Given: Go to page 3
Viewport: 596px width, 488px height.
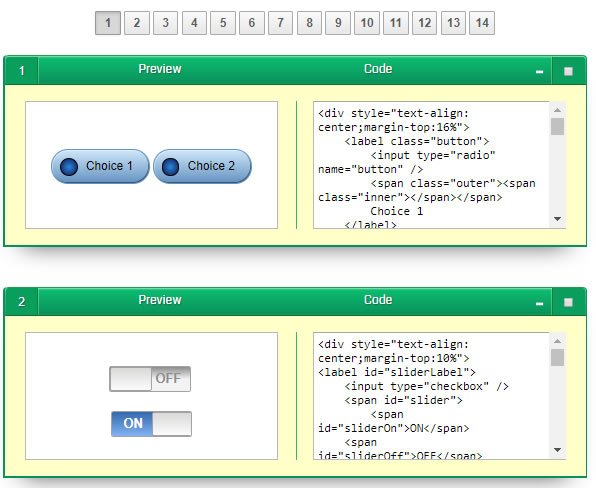Looking at the screenshot, I should point(165,23).
